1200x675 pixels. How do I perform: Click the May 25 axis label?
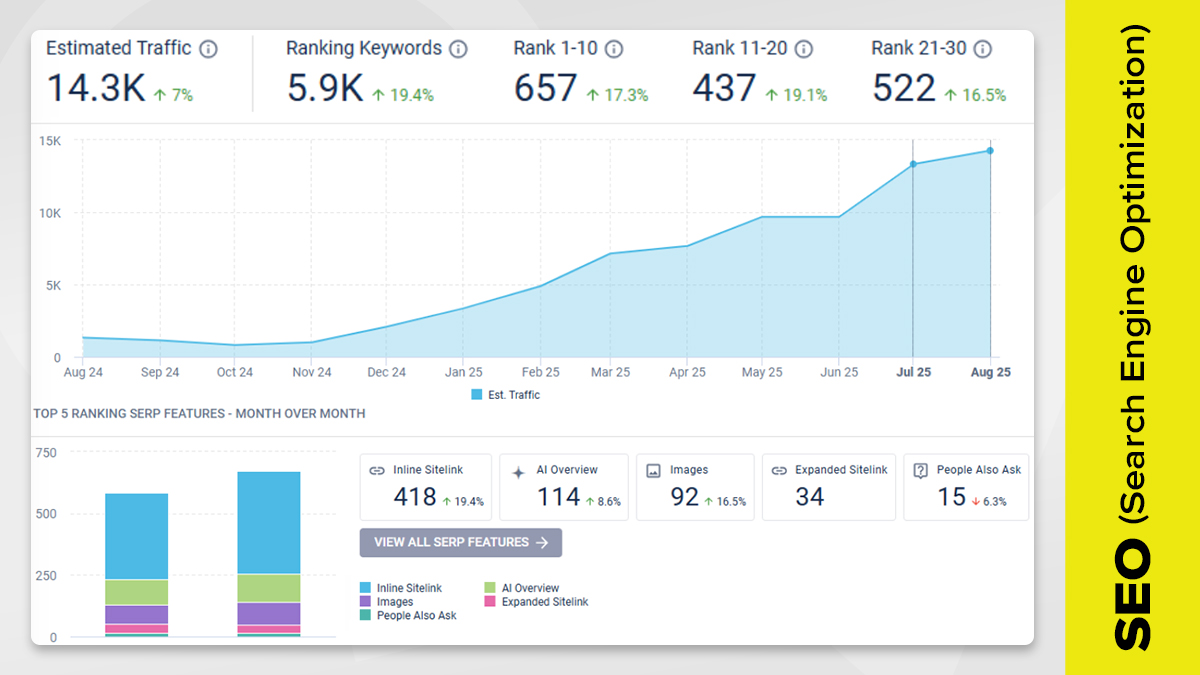click(x=762, y=372)
